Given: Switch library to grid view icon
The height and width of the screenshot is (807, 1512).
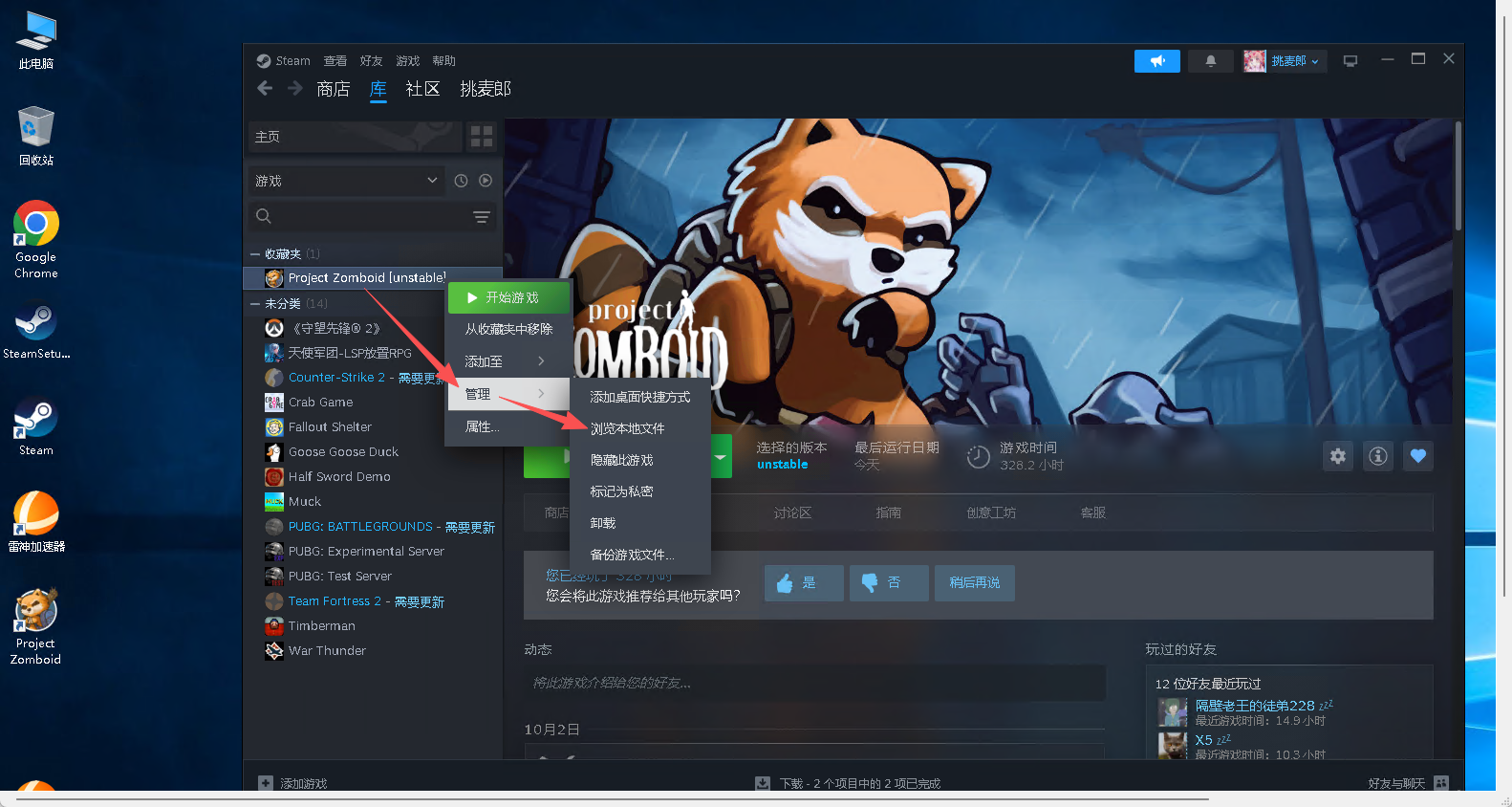Looking at the screenshot, I should [x=482, y=137].
